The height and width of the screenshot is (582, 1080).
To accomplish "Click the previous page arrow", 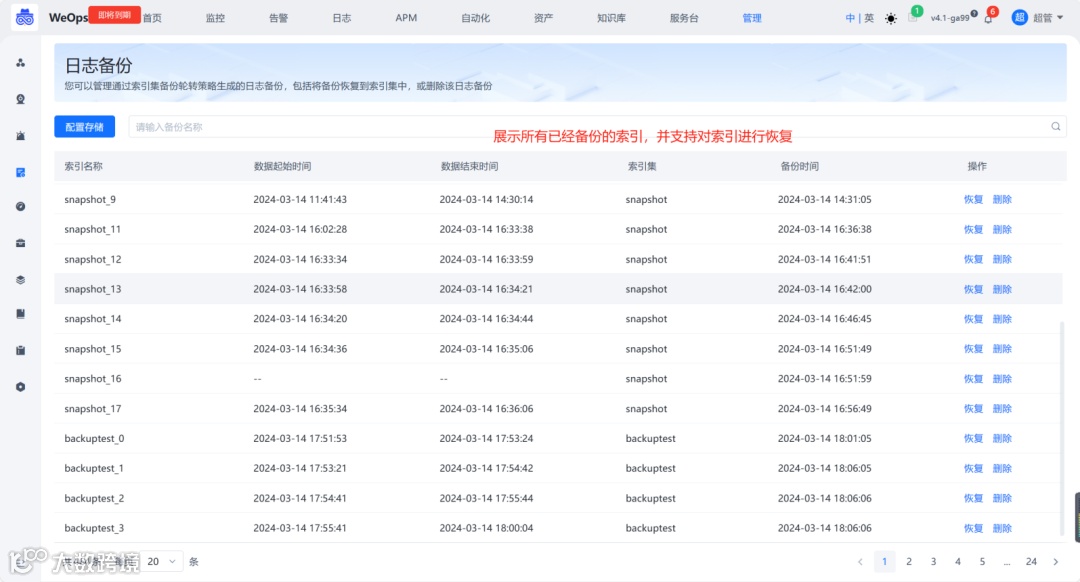I will coord(860,561).
